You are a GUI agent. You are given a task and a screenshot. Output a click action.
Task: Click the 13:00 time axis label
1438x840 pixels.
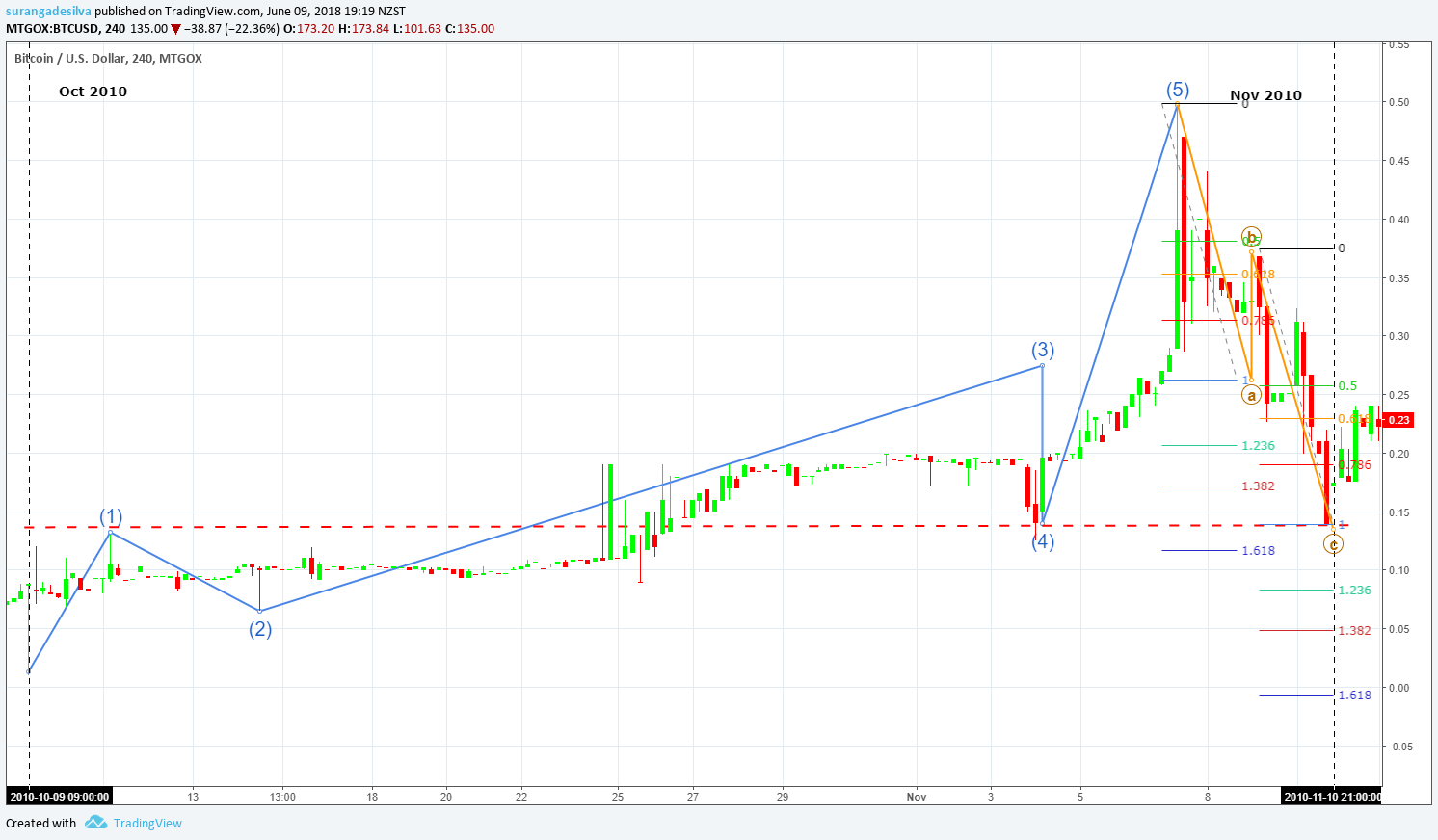pos(282,797)
